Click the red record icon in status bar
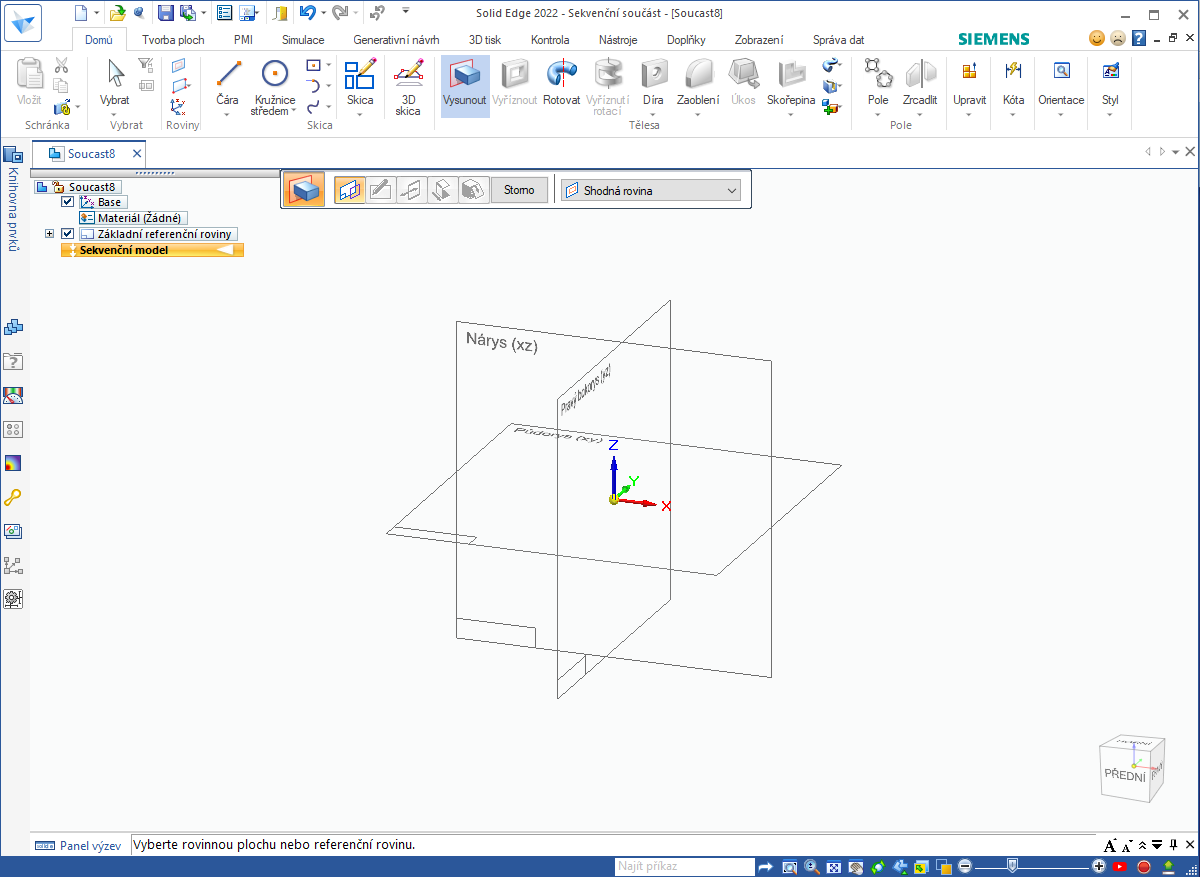The image size is (1200, 877). pyautogui.click(x=1144, y=866)
